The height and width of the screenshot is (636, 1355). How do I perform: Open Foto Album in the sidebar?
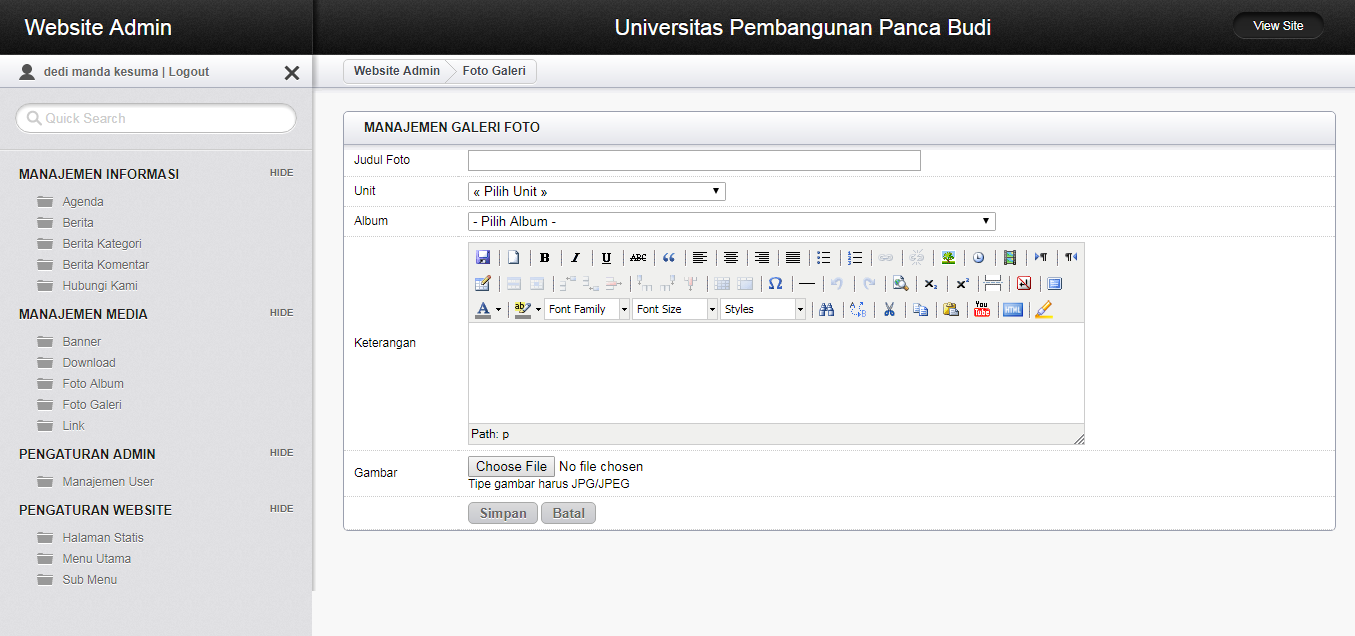93,384
